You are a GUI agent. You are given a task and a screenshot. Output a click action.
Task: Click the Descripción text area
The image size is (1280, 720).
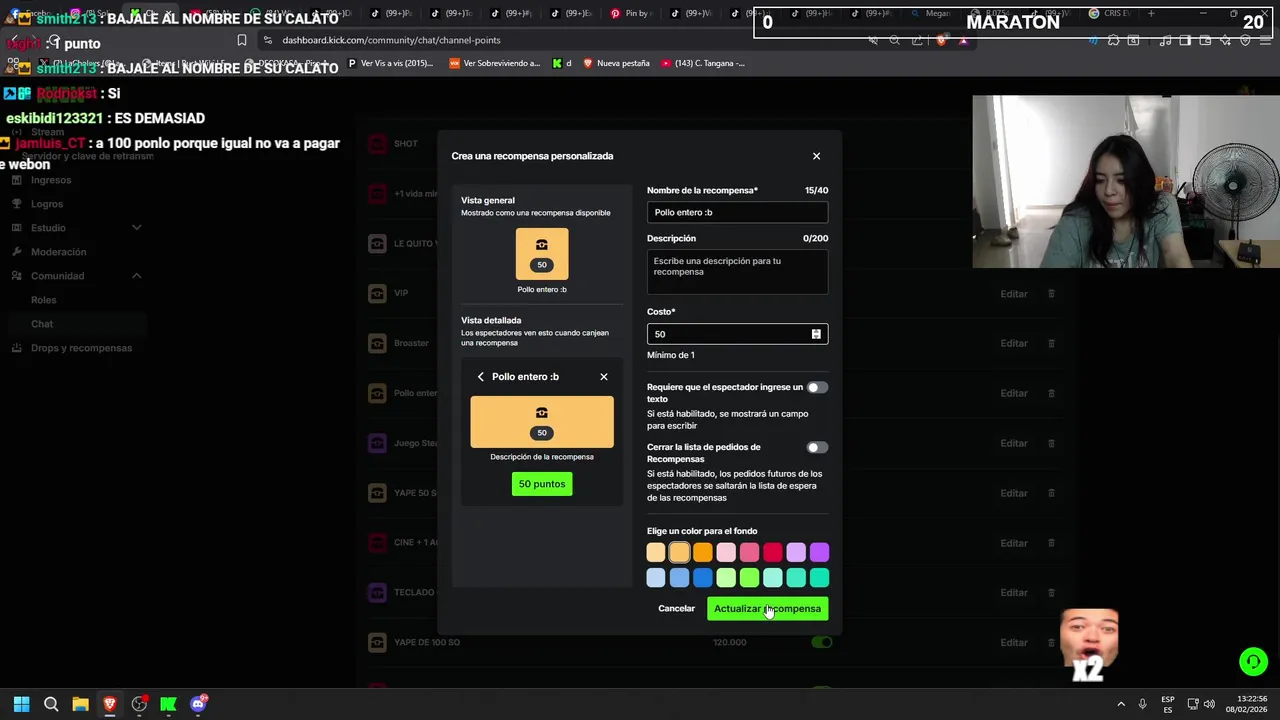[x=737, y=272]
